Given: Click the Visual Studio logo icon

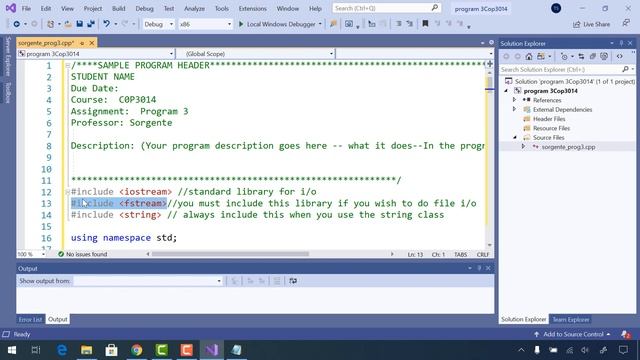Looking at the screenshot, I should tap(11, 8).
